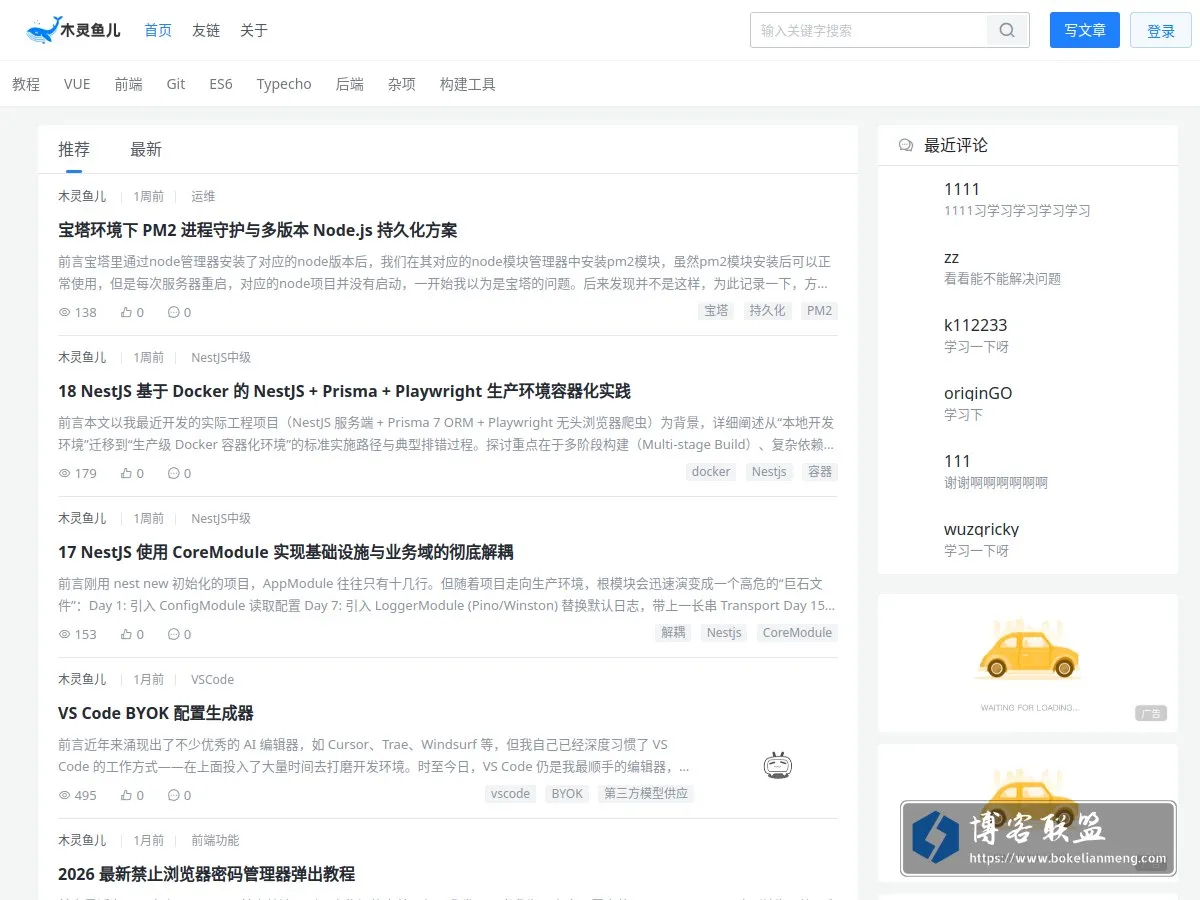
Task: Click the search magnifier icon
Action: click(1008, 30)
